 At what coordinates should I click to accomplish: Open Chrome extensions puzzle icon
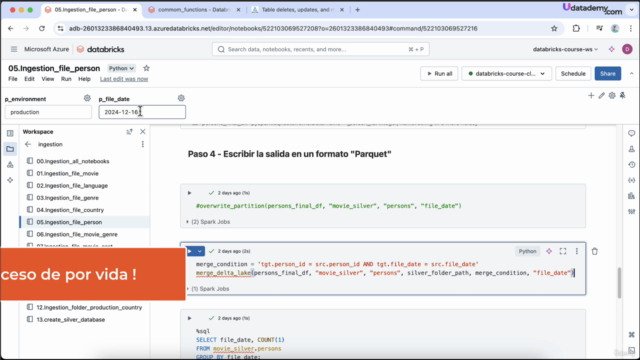[x=576, y=28]
